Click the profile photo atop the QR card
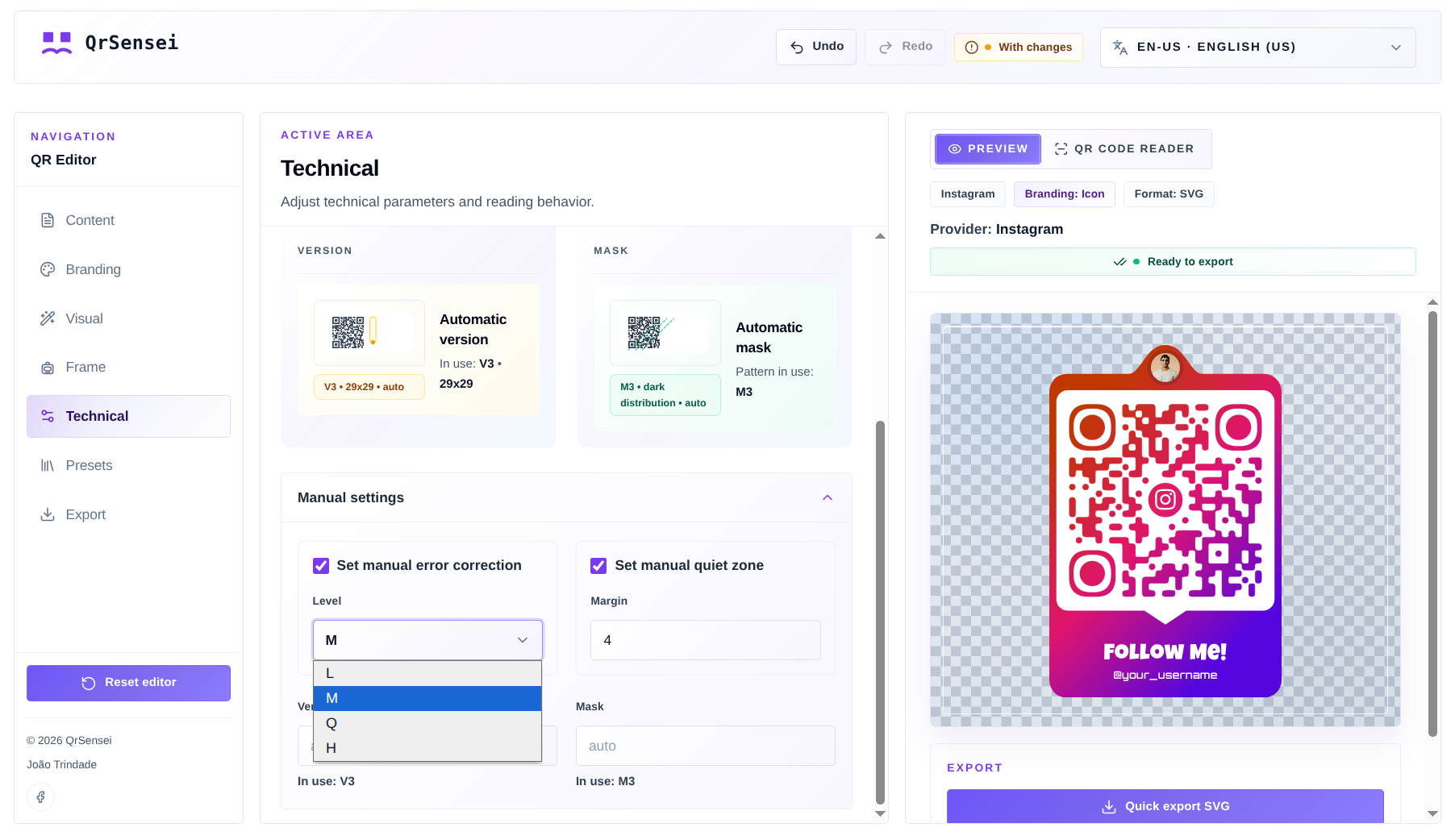1455x840 pixels. tap(1165, 368)
